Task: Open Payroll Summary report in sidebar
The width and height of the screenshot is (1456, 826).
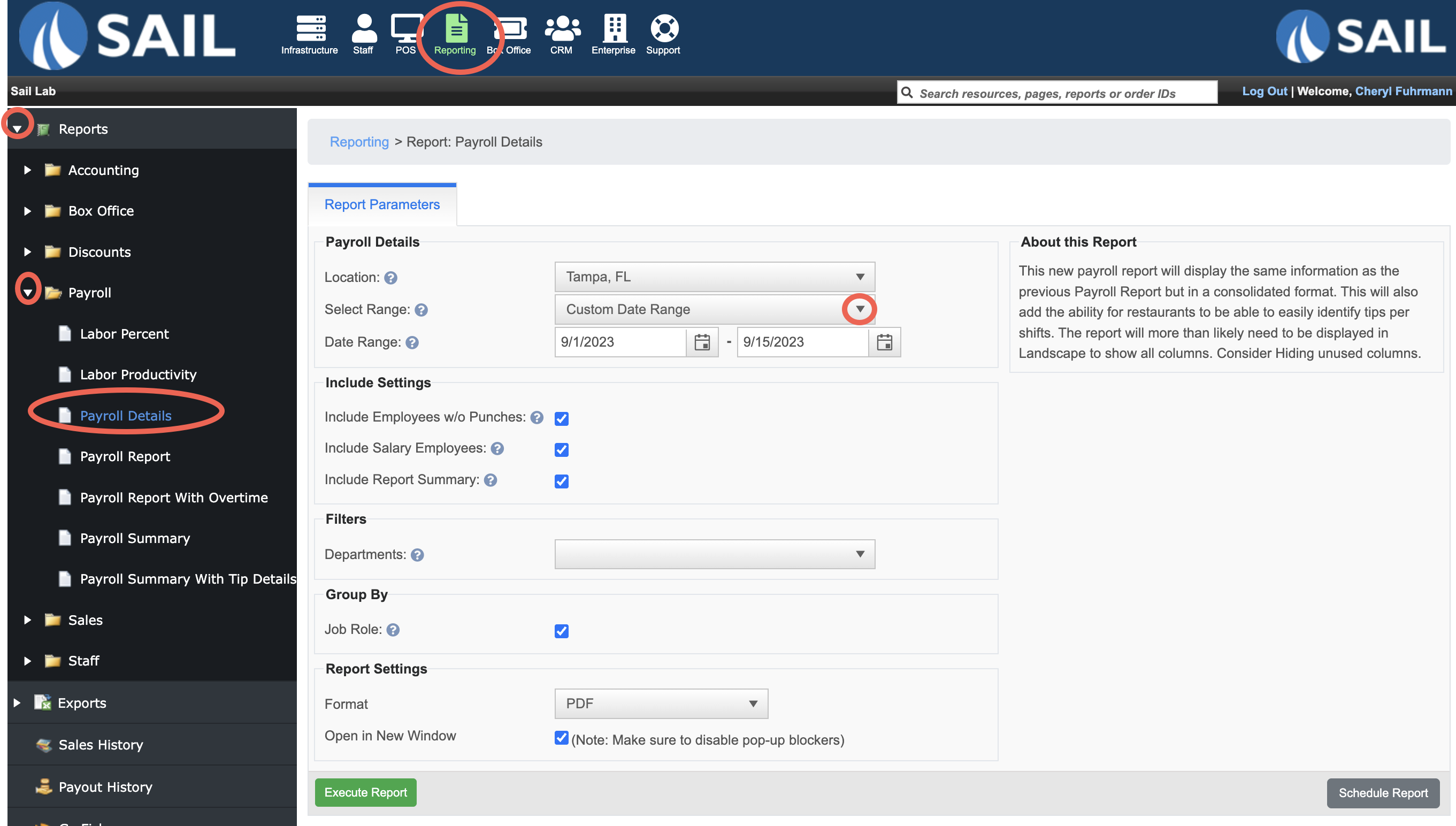Action: click(x=135, y=538)
